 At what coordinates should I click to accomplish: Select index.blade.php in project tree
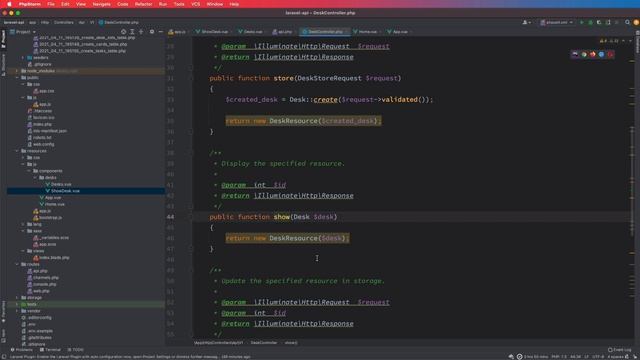pos(54,258)
